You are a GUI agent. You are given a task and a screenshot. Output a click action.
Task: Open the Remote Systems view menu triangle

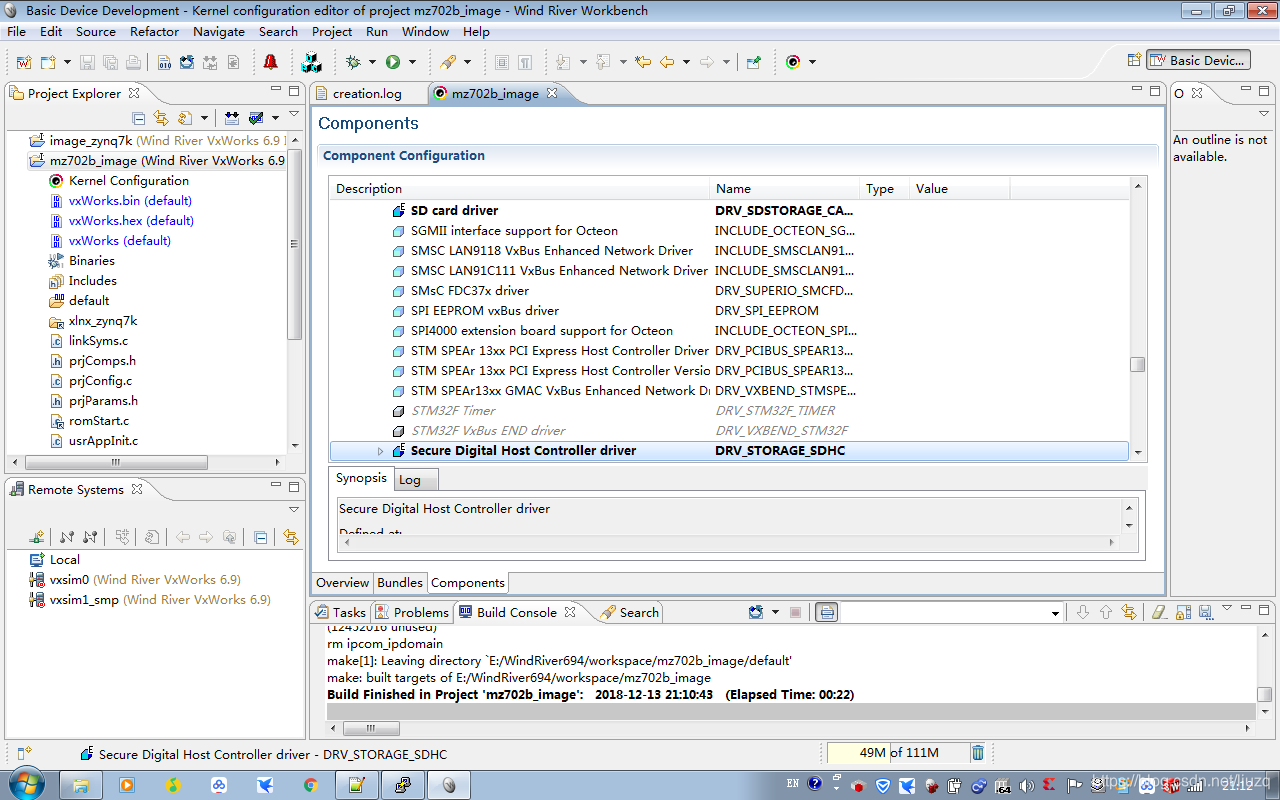294,510
